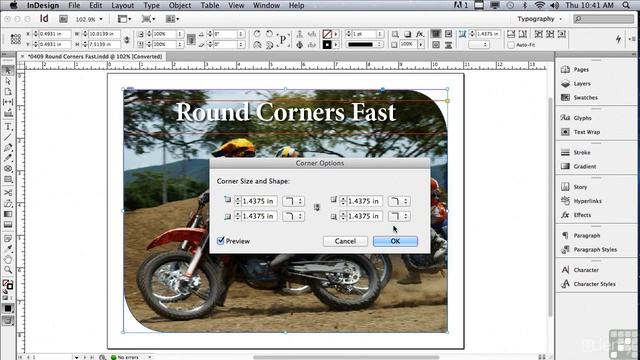Open the Type menu
The image size is (640, 360).
coord(151,5)
